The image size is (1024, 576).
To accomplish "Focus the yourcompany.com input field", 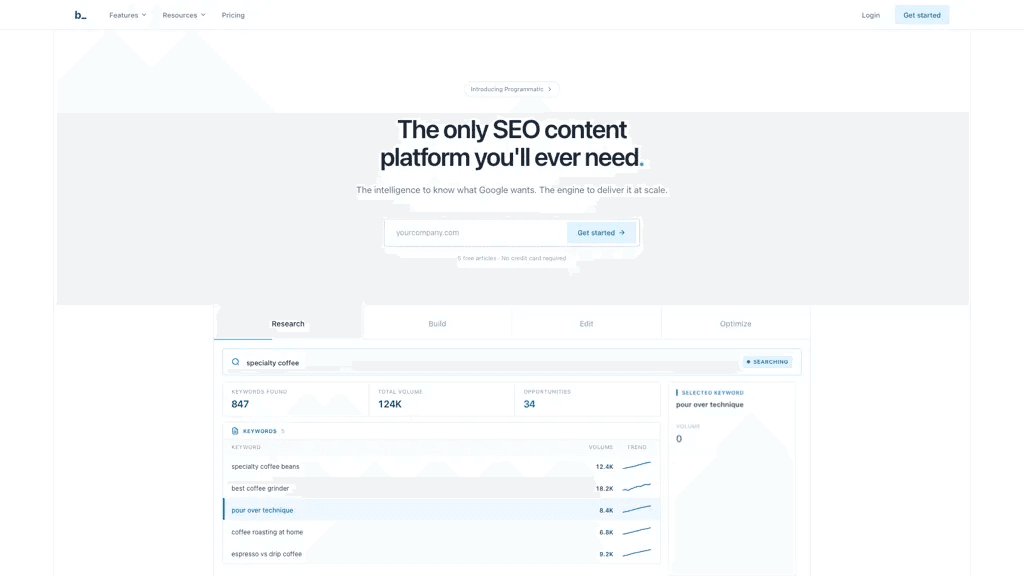I will [477, 232].
